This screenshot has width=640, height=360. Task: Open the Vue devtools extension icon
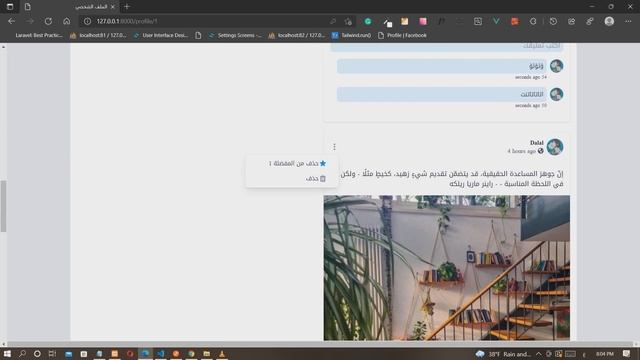click(496, 21)
